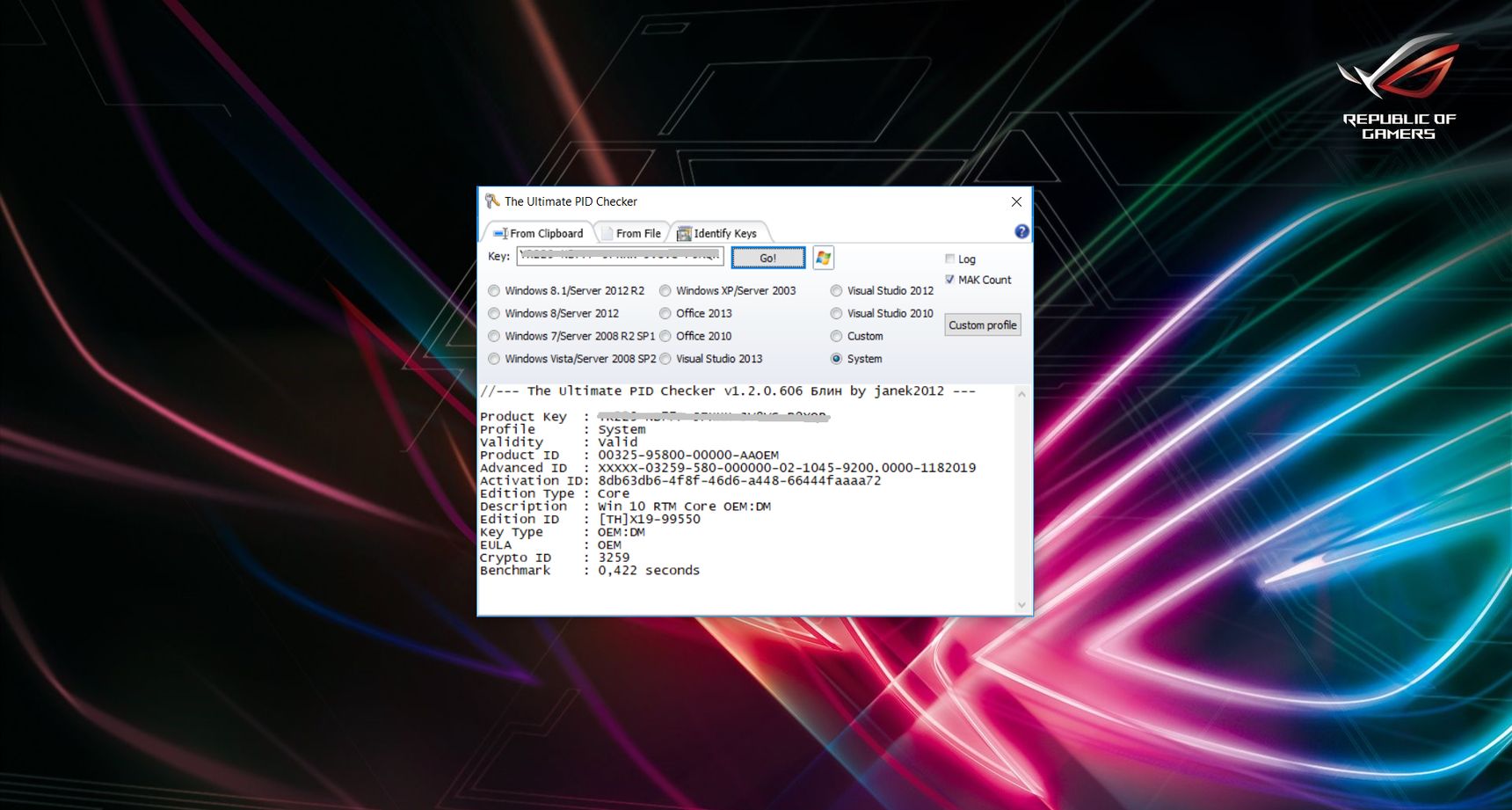Click the Crypto ID value 3259

tap(614, 558)
